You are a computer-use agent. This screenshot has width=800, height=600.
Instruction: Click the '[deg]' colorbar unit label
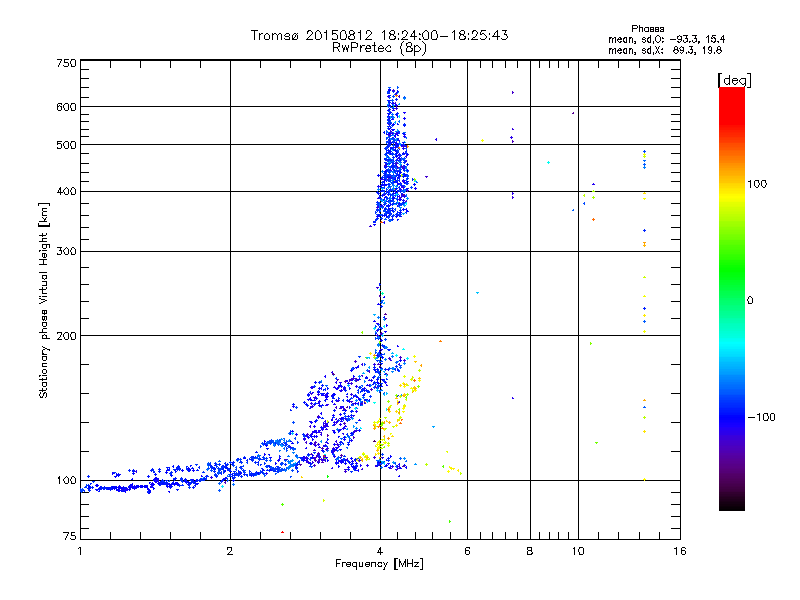[734, 80]
